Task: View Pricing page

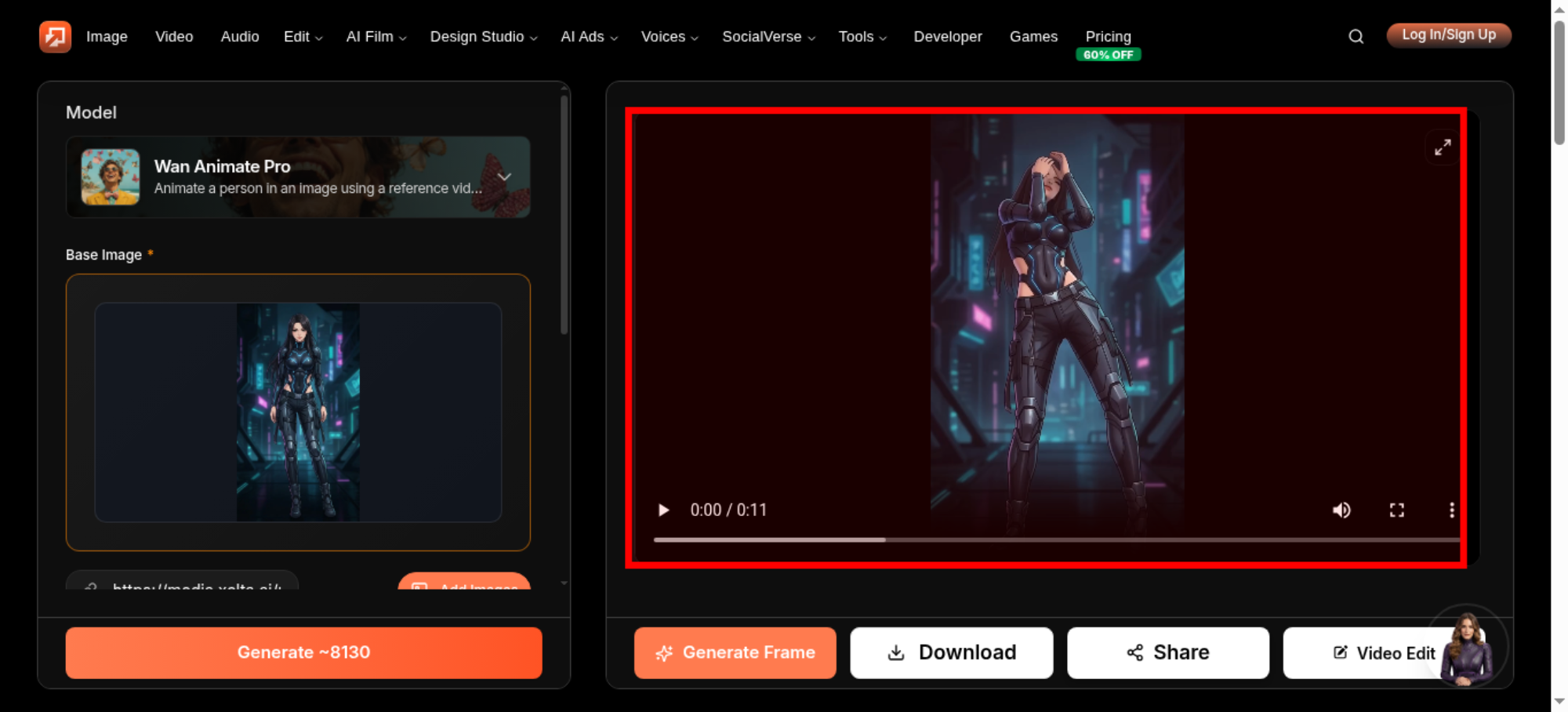Action: coord(1108,36)
